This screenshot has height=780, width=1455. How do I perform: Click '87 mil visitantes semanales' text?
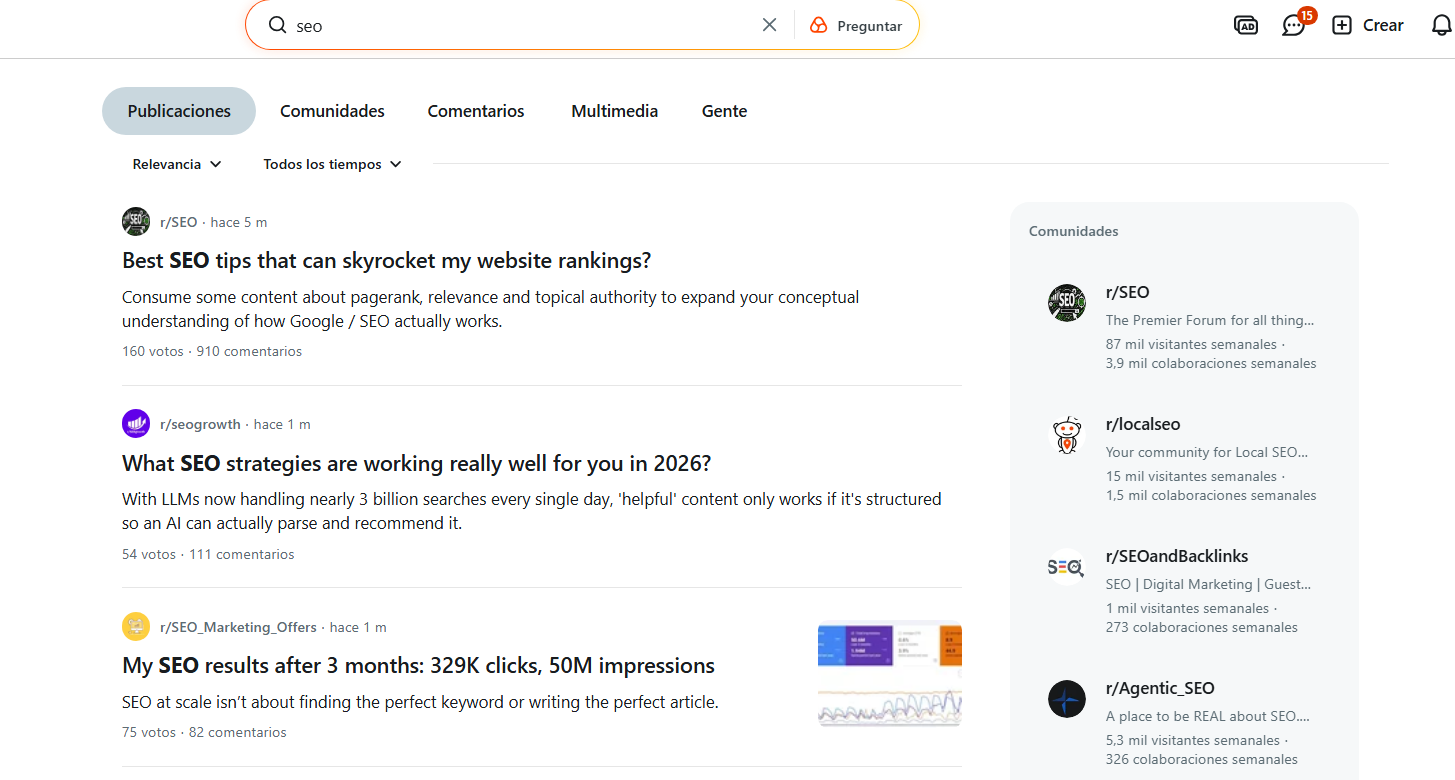[x=1191, y=344]
